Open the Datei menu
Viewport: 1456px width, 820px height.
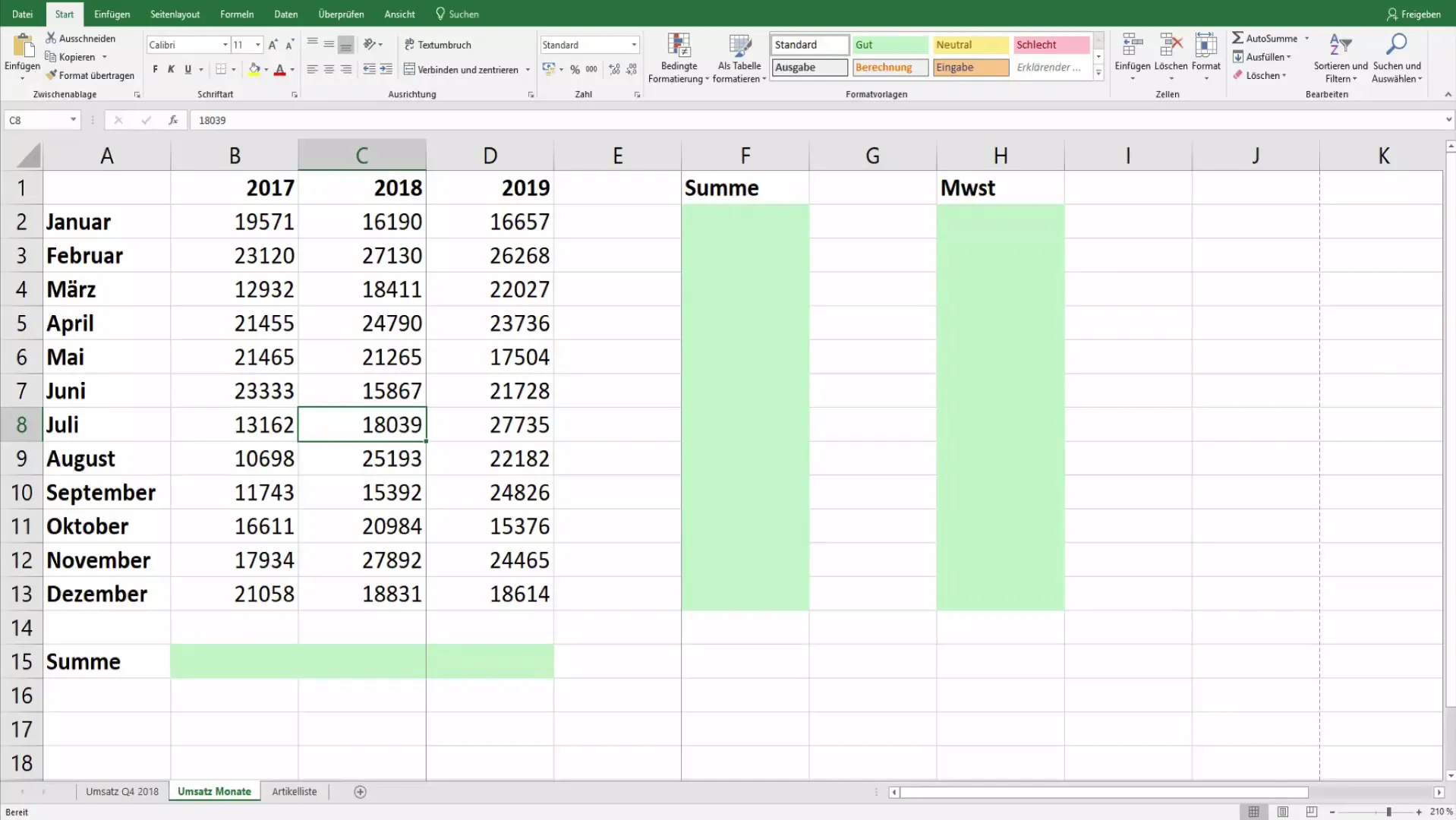23,14
